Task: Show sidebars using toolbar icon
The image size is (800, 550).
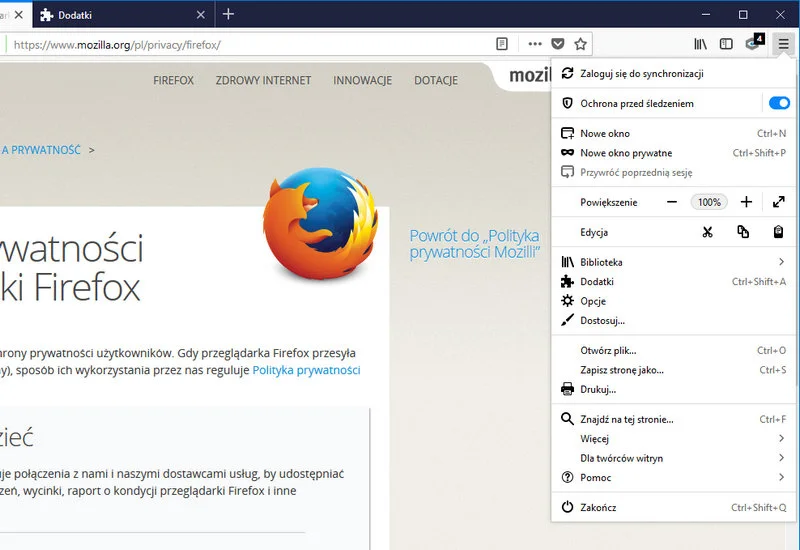Action: tap(727, 44)
